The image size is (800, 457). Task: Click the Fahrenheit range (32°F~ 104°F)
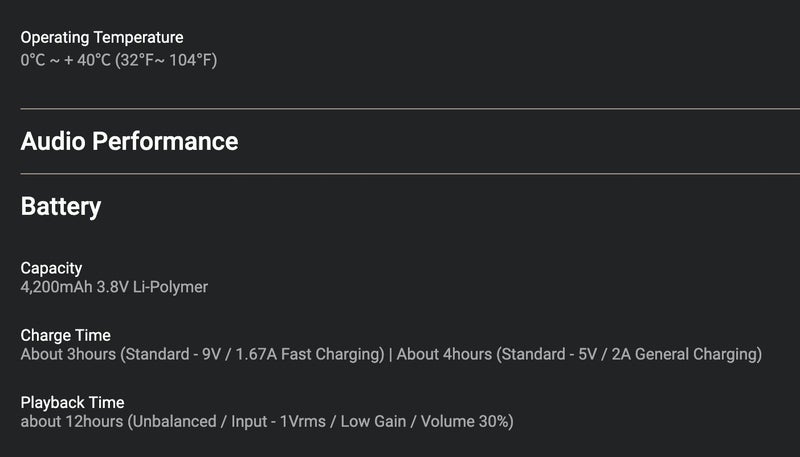pos(166,60)
